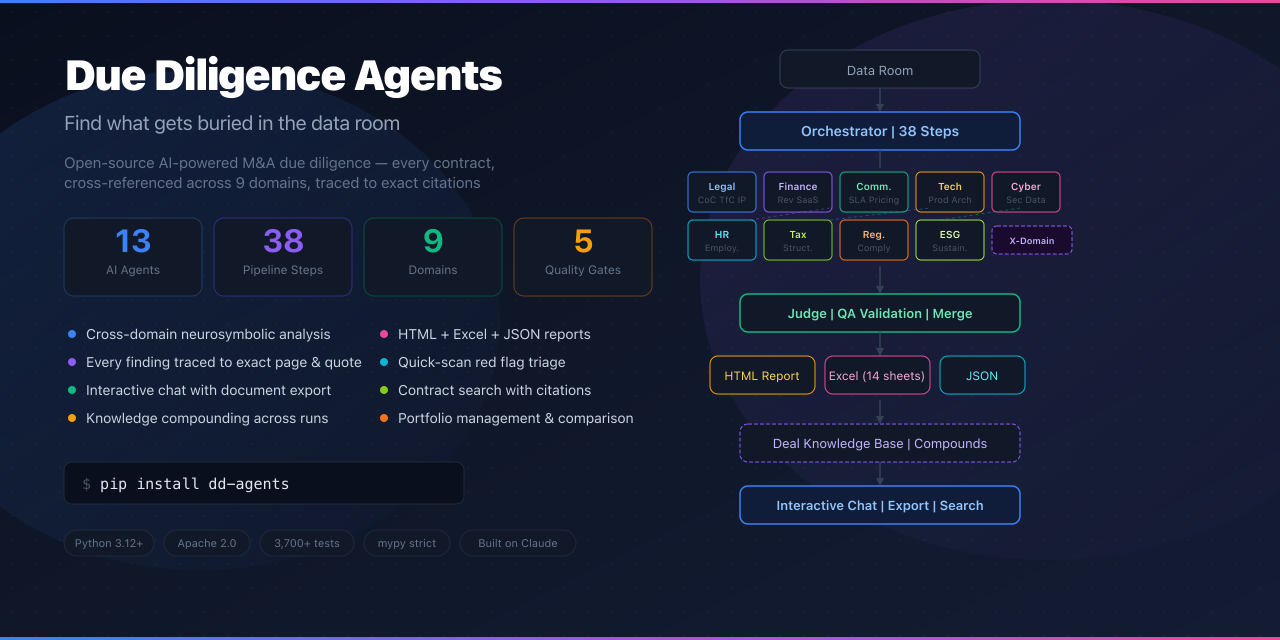1280x640 pixels.
Task: Click the Cyber domain box
Action: [x=1026, y=192]
